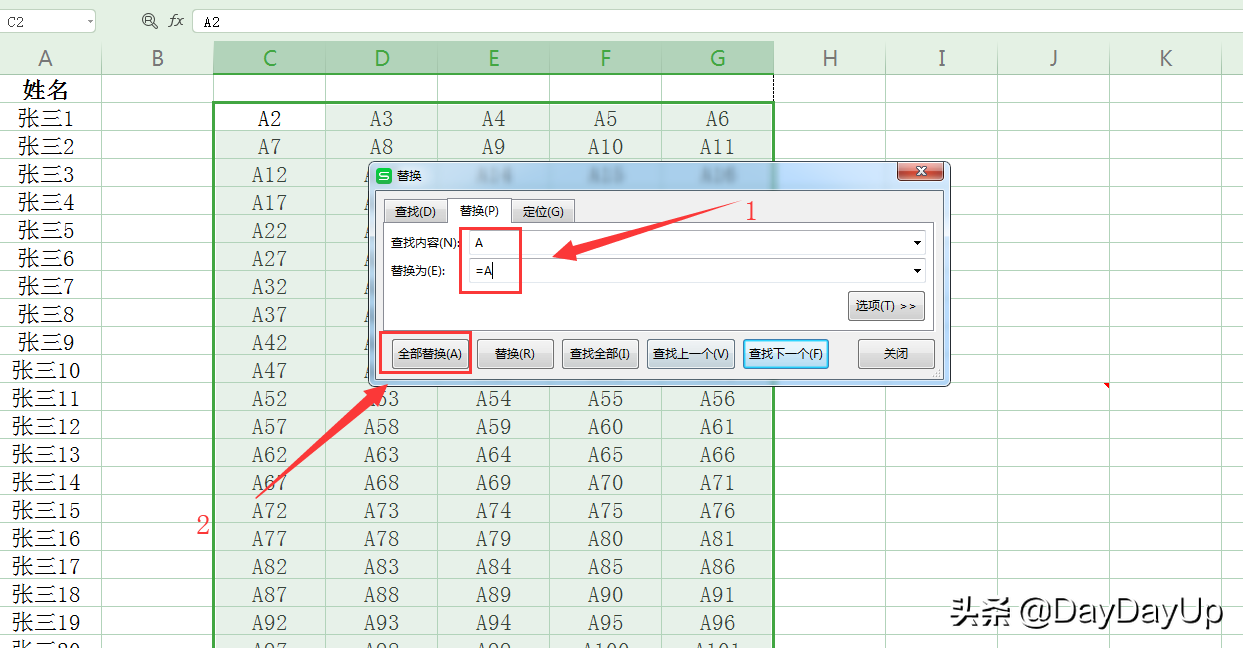The image size is (1243, 648).
Task: Select column A header
Action: click(x=45, y=59)
